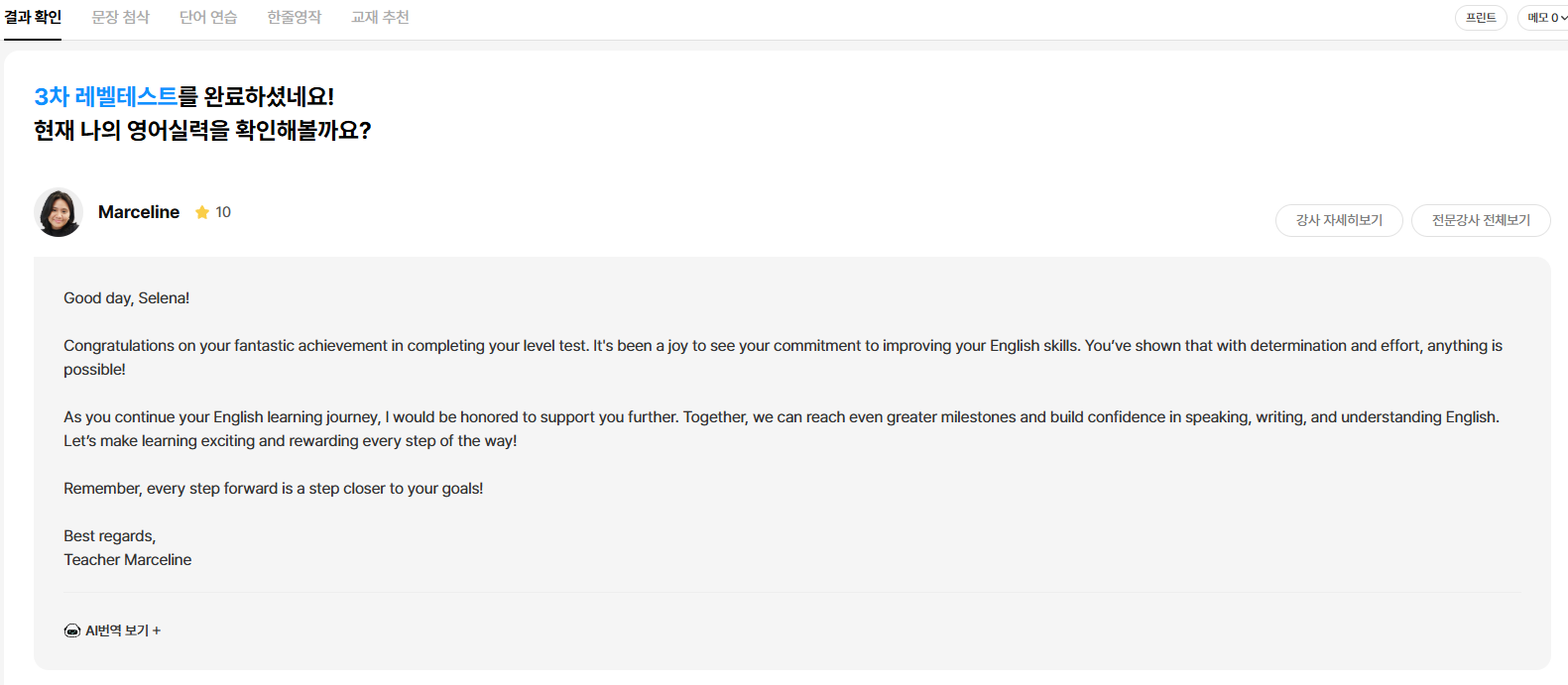The width and height of the screenshot is (1568, 685).
Task: Open the 교재 추천 tab
Action: [x=380, y=18]
